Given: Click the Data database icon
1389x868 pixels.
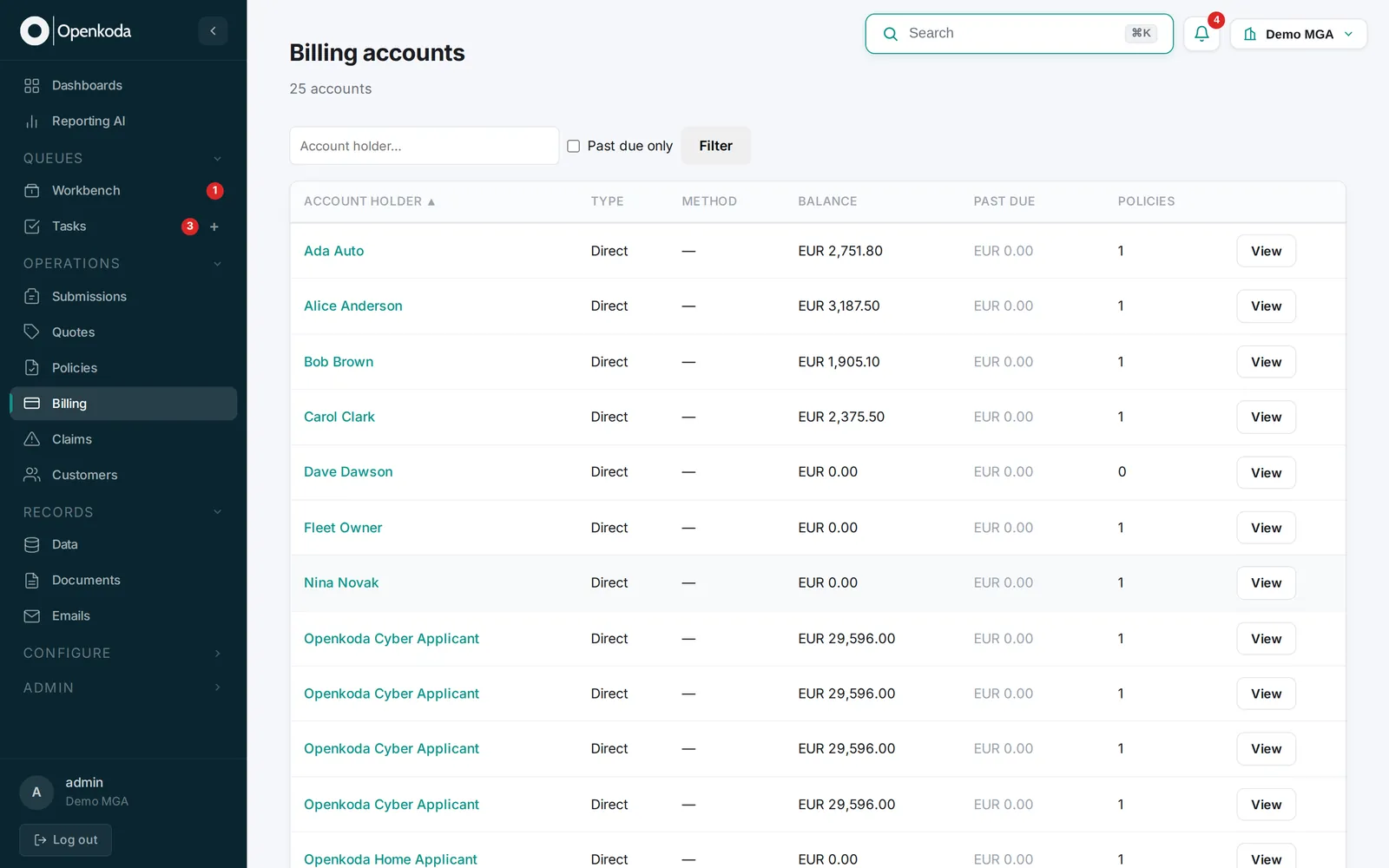Looking at the screenshot, I should tap(32, 545).
